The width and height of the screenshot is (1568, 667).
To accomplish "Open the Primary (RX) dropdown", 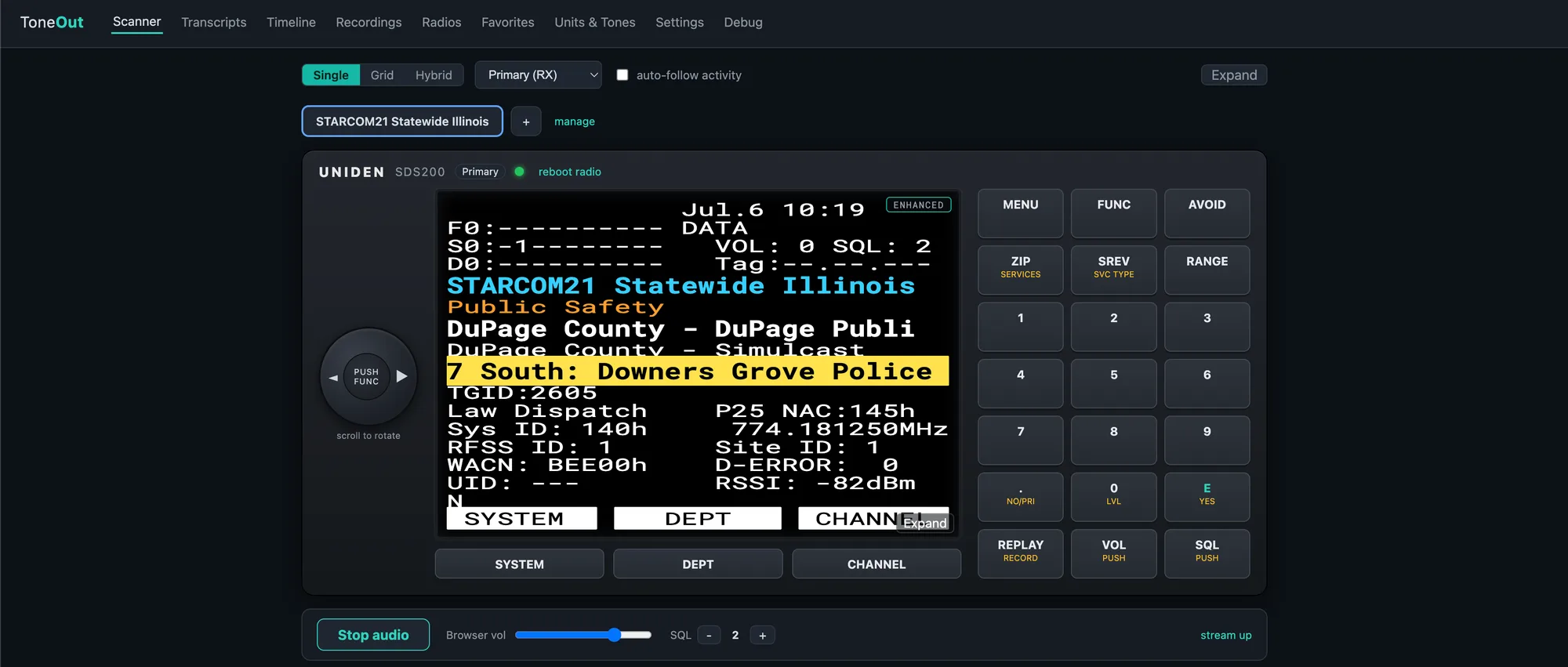I will [539, 75].
